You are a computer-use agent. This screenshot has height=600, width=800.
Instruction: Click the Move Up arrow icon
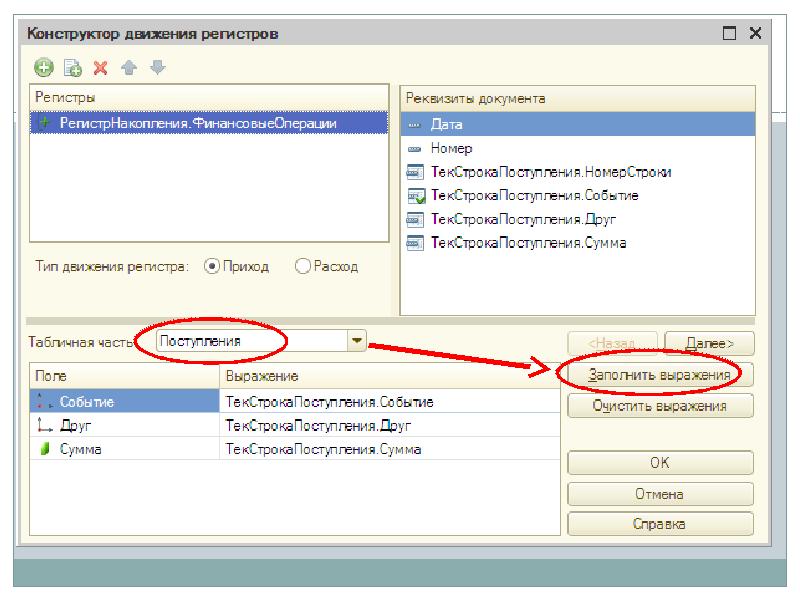(x=128, y=68)
